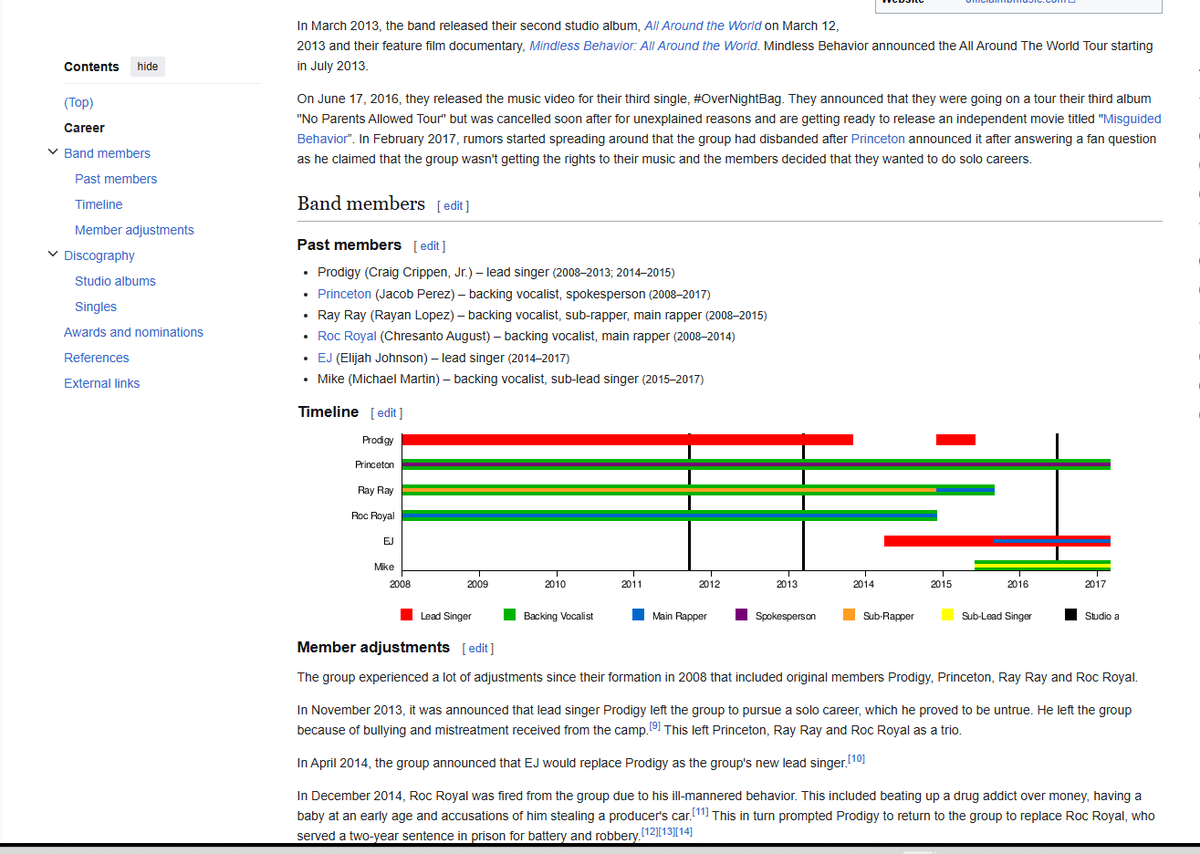Click the blue Main Rapper legend swatch
The height and width of the screenshot is (854, 1200).
click(x=638, y=615)
